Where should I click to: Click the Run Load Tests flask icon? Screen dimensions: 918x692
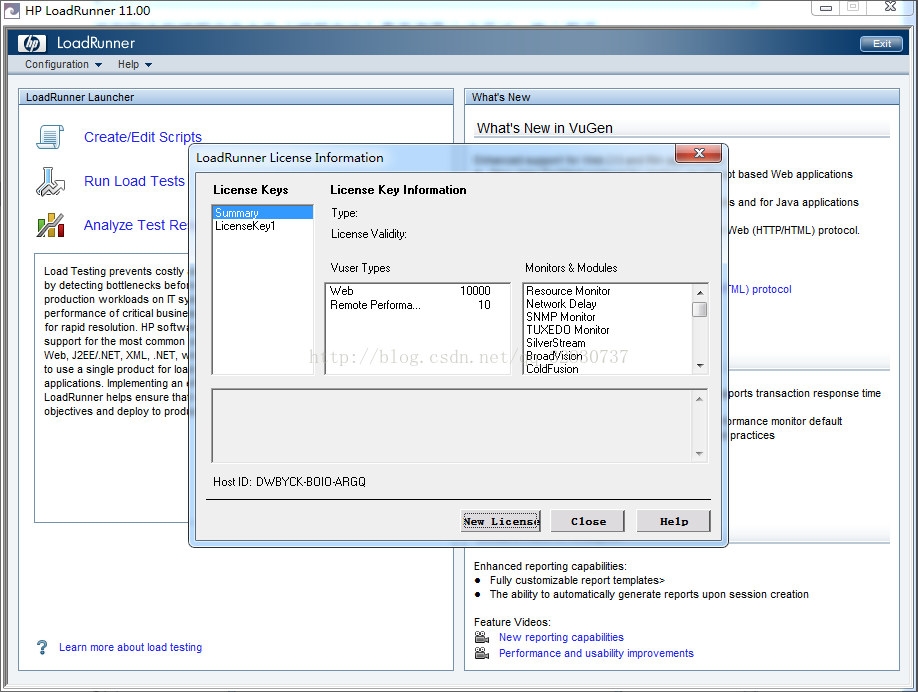[50, 181]
